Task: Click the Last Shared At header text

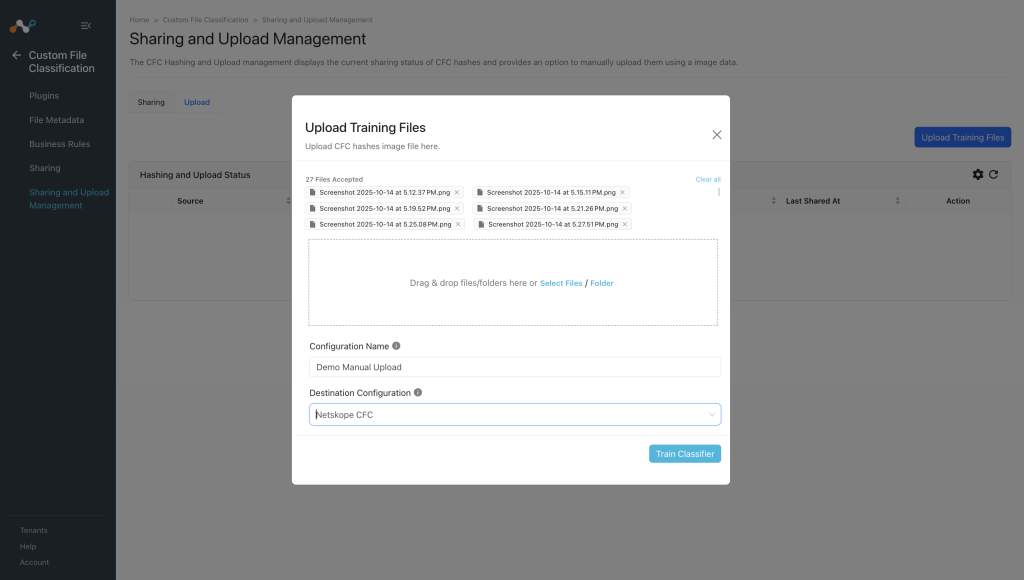Action: coord(812,201)
